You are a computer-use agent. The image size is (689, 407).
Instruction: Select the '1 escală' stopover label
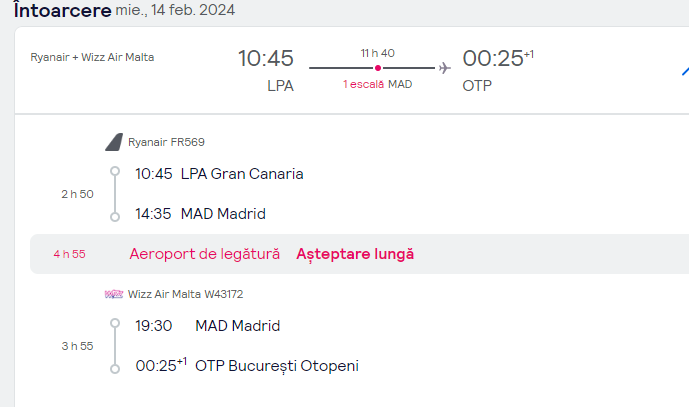click(x=363, y=84)
